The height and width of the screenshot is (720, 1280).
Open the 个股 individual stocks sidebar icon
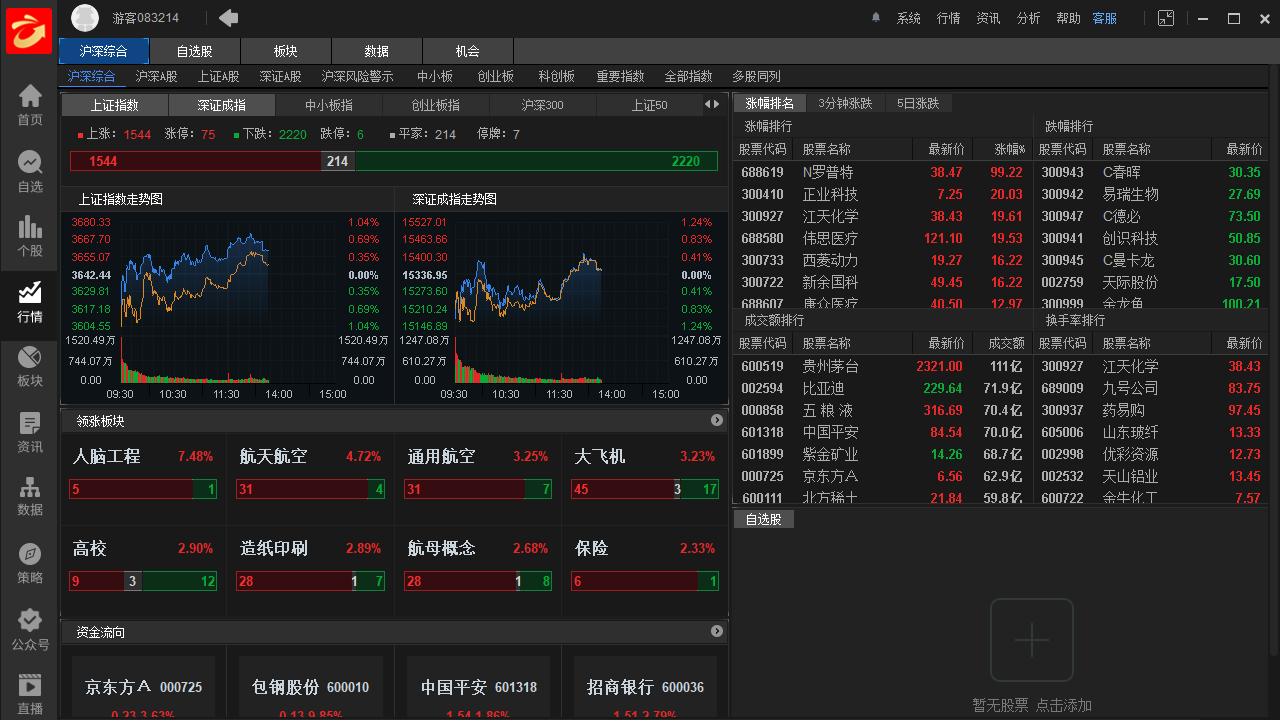(29, 233)
